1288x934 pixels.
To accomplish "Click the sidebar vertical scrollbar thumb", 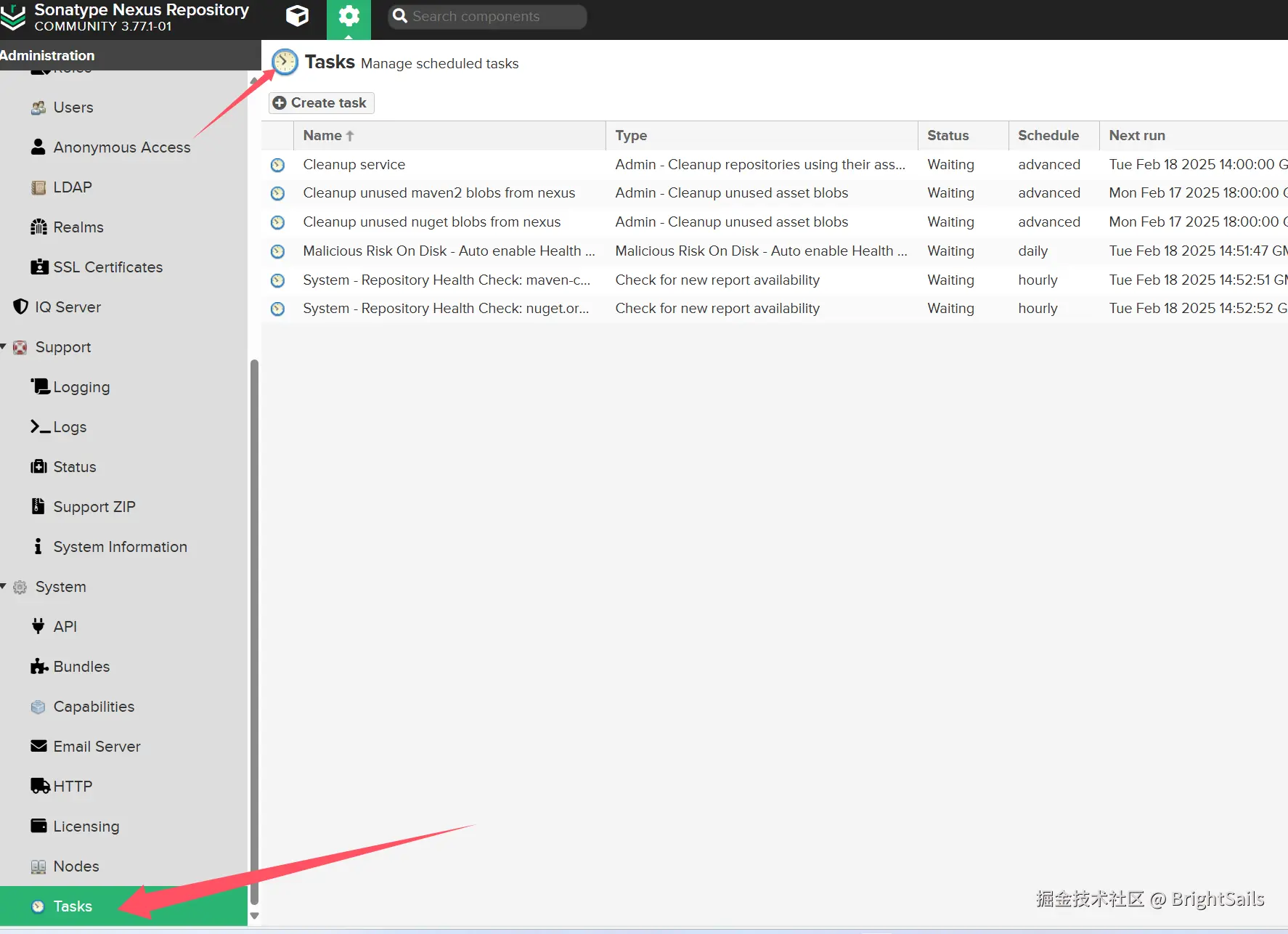I will coord(254,632).
